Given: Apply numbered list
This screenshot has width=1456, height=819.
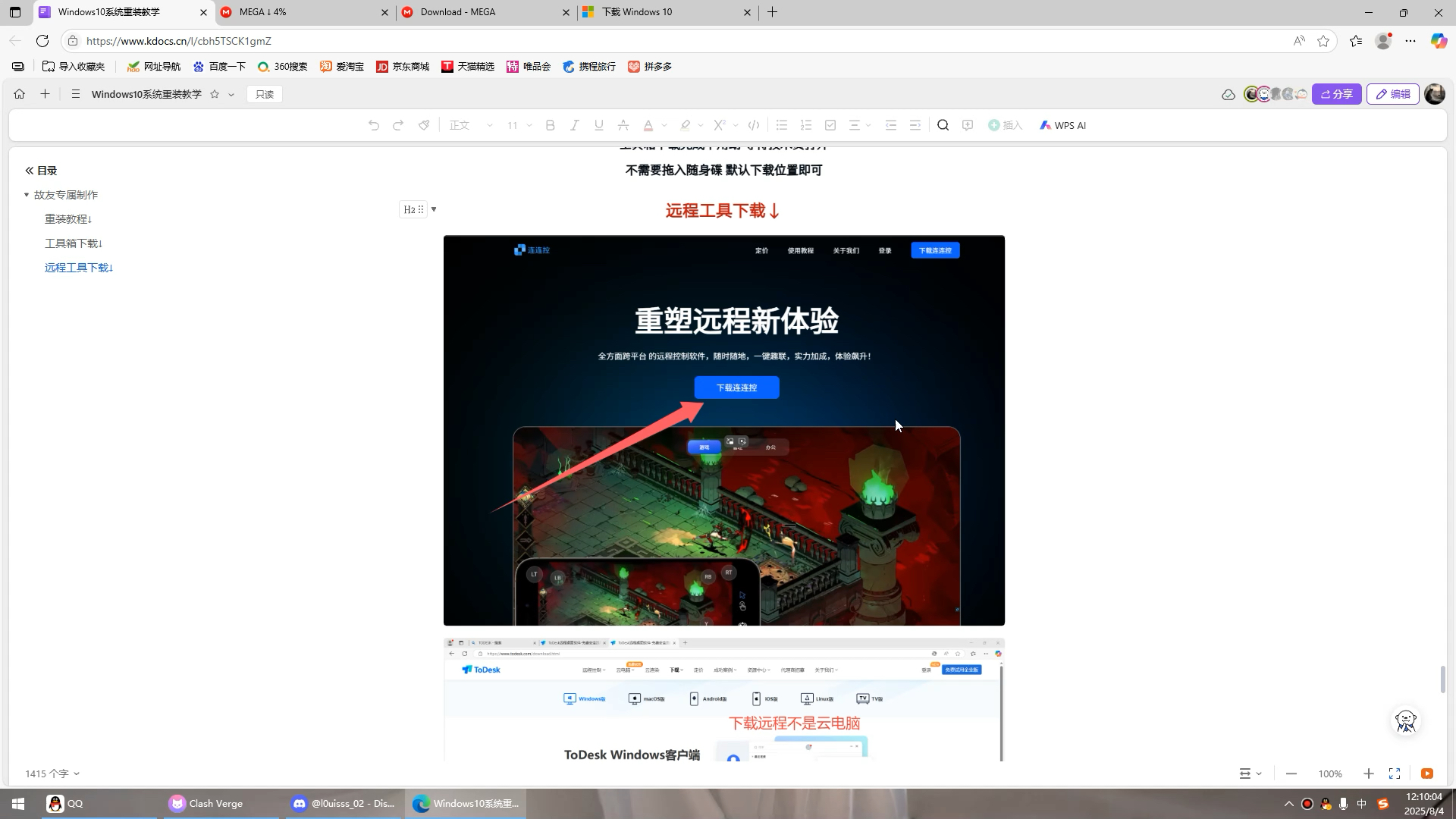Looking at the screenshot, I should (x=806, y=125).
